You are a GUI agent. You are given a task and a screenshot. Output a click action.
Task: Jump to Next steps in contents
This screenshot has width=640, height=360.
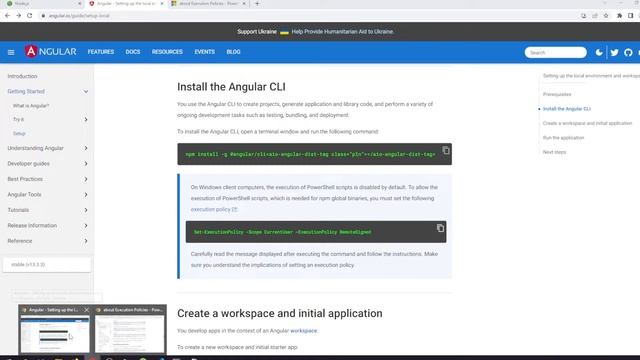[554, 152]
